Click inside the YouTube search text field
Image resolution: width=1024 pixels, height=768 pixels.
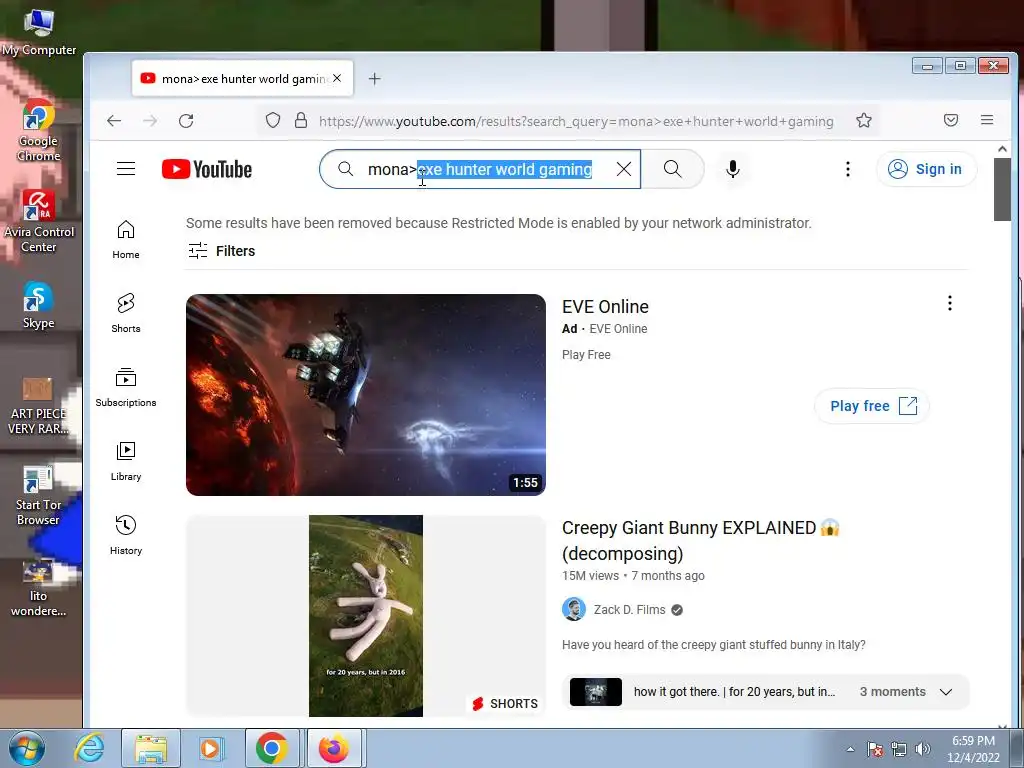(x=480, y=169)
